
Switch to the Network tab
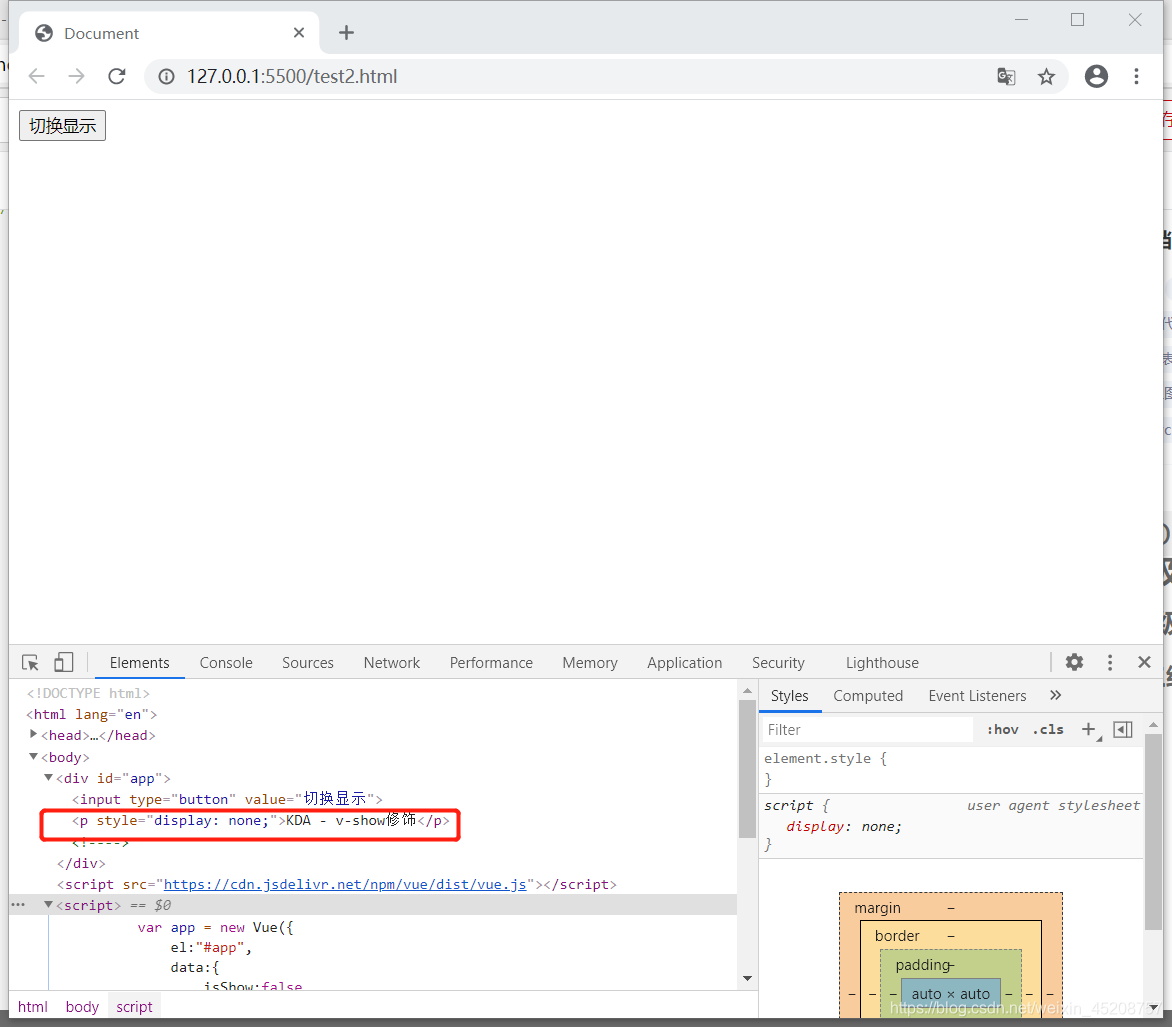pos(392,663)
